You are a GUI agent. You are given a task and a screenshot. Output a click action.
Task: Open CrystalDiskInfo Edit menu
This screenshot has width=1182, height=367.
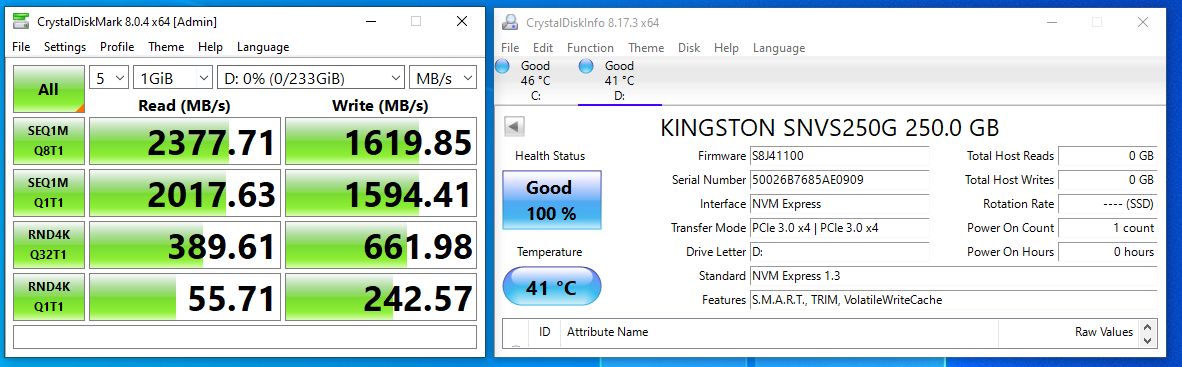point(543,47)
